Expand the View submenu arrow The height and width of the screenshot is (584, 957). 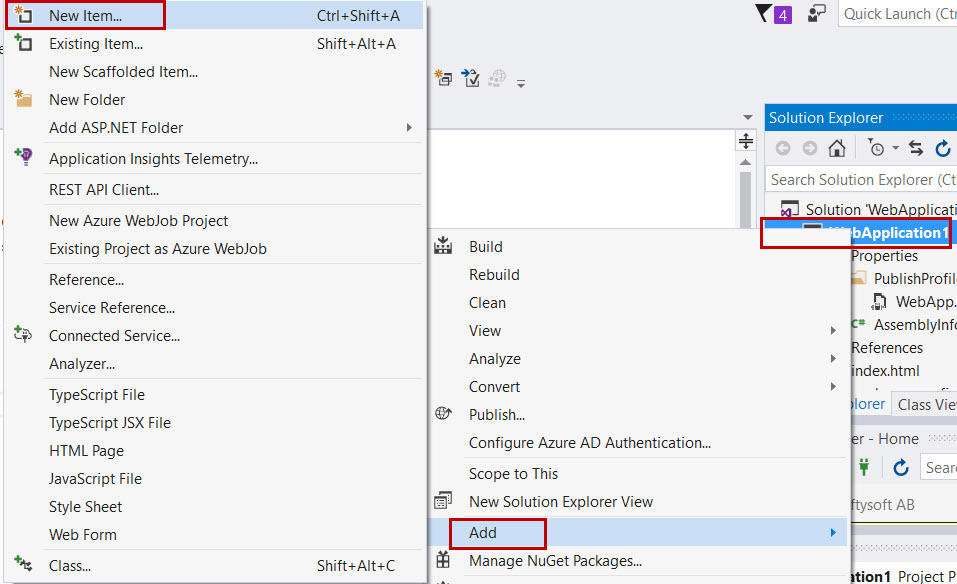pyautogui.click(x=833, y=331)
